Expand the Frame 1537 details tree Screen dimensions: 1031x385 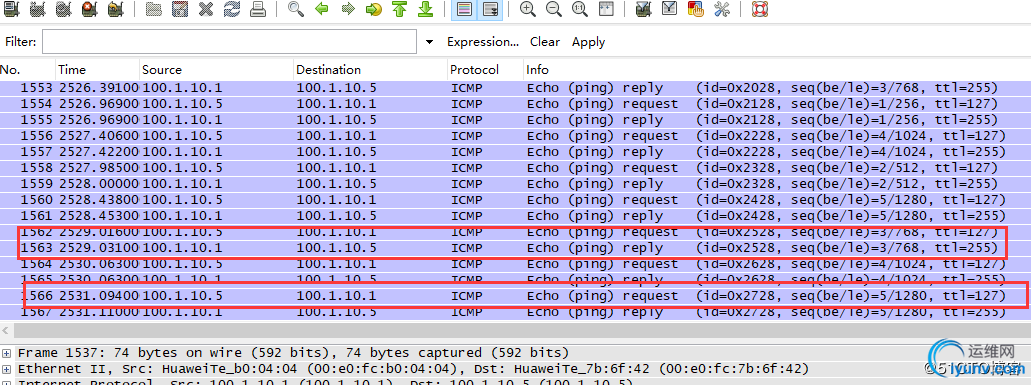point(7,353)
